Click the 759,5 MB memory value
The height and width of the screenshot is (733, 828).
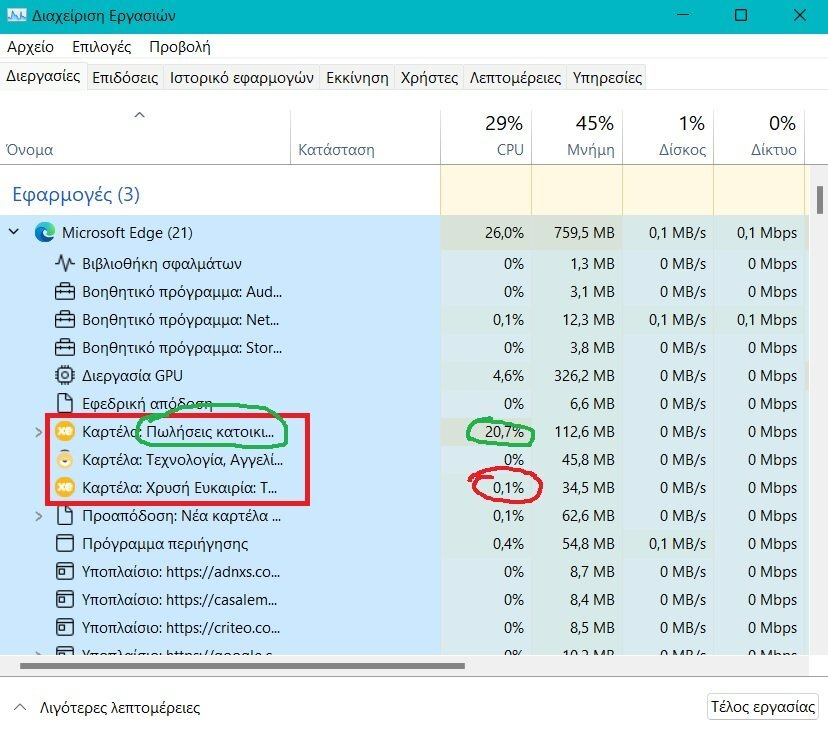click(x=584, y=232)
